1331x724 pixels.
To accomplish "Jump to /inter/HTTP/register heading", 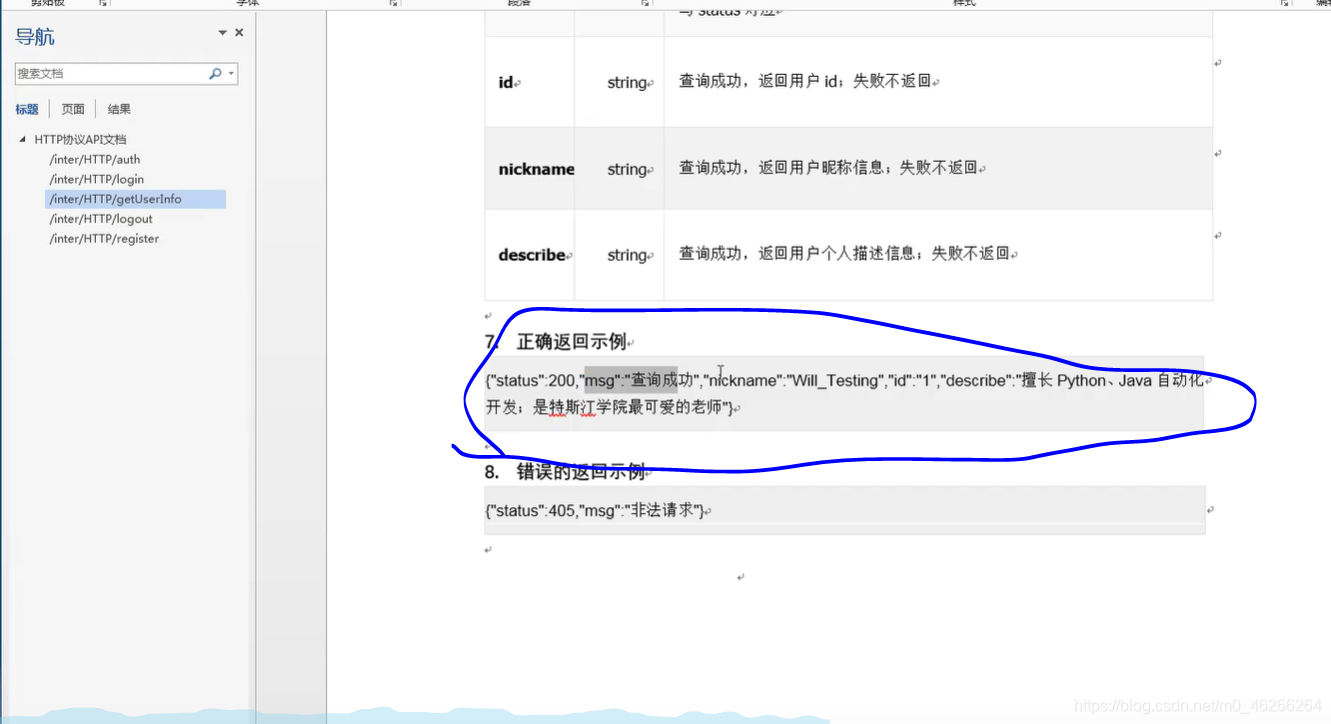I will [x=104, y=239].
